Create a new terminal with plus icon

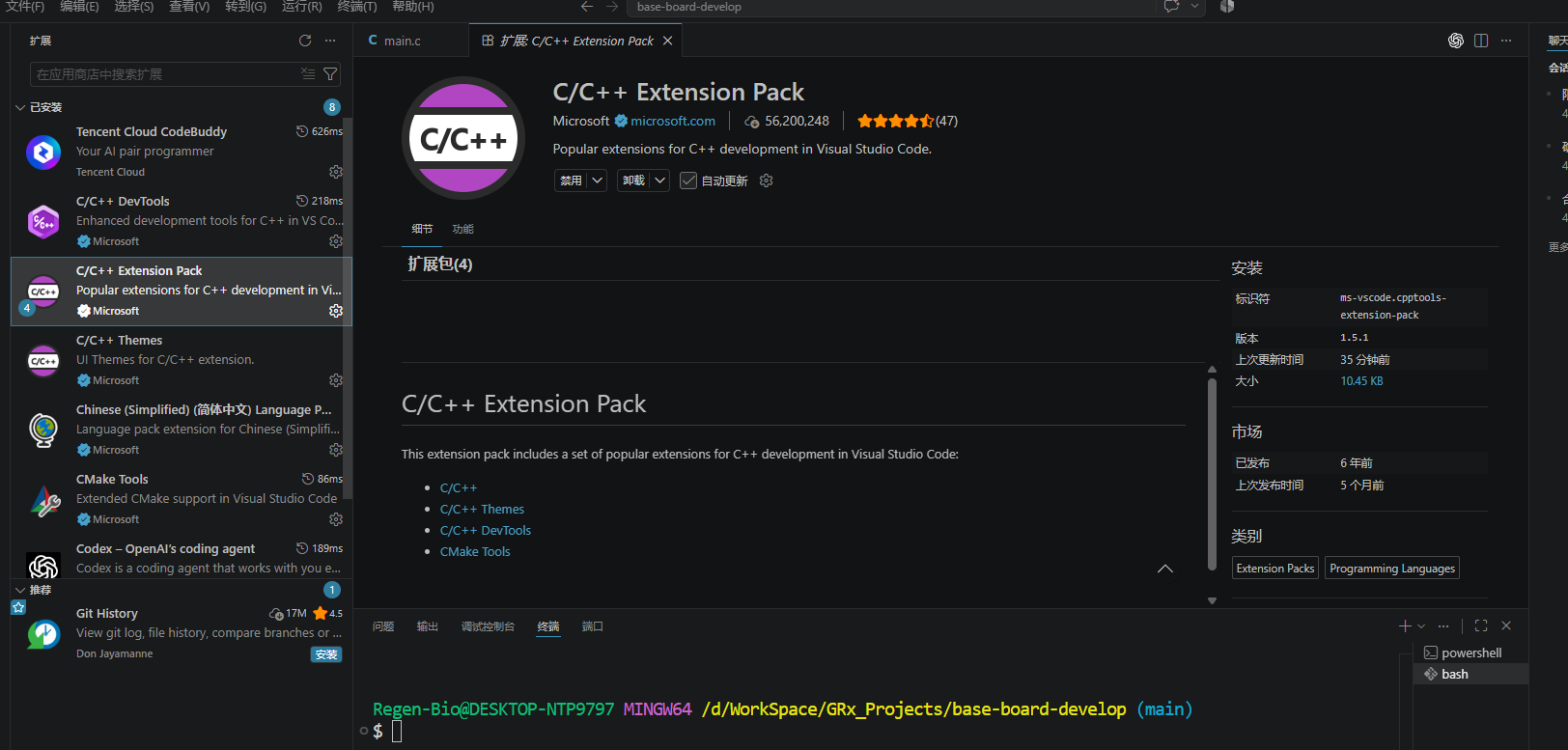point(1405,626)
